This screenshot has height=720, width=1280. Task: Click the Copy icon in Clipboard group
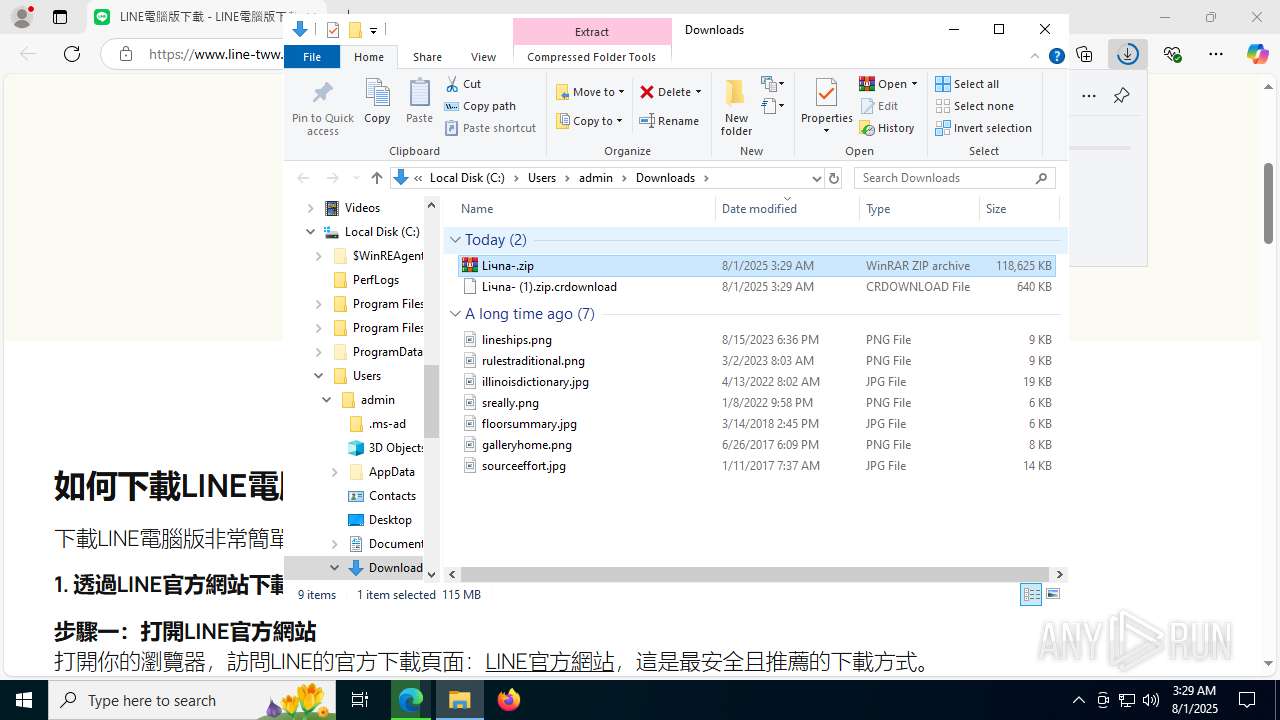tap(377, 101)
